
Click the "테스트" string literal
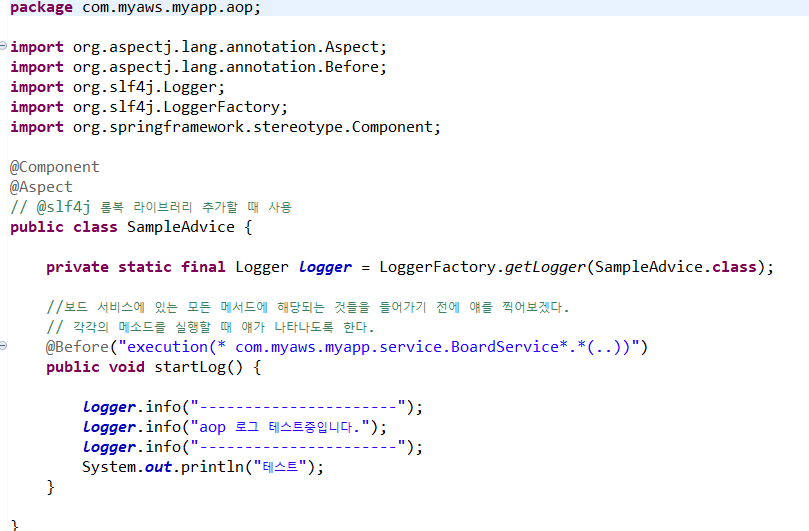(280, 467)
